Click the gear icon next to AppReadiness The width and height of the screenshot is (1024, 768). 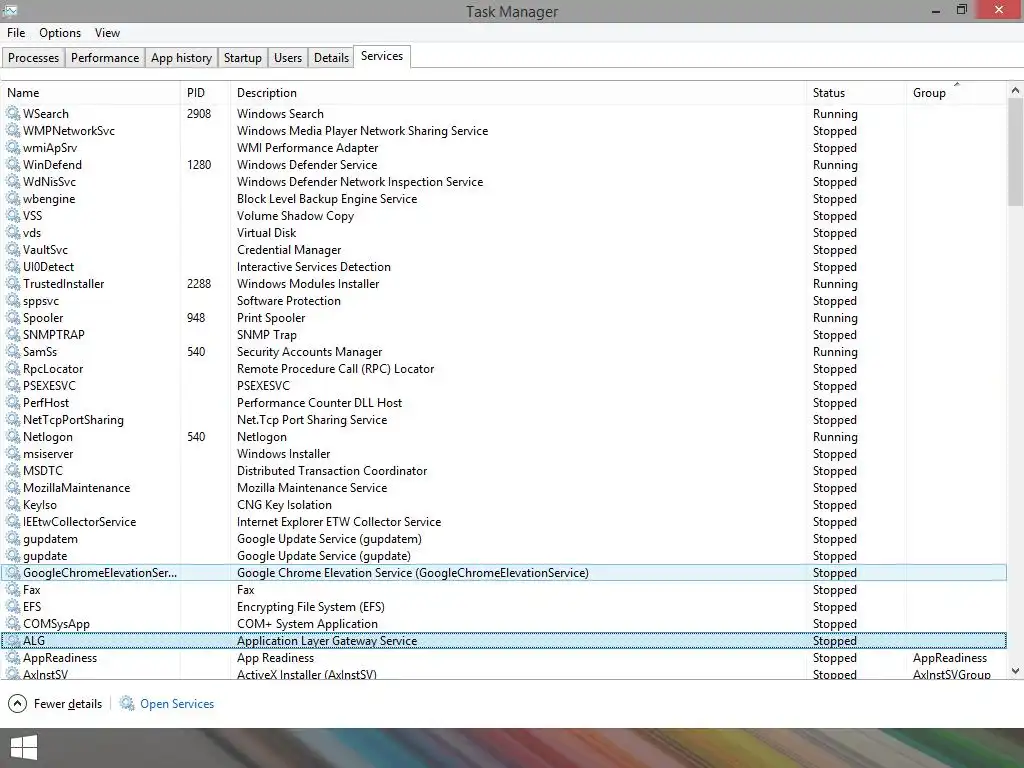point(12,658)
